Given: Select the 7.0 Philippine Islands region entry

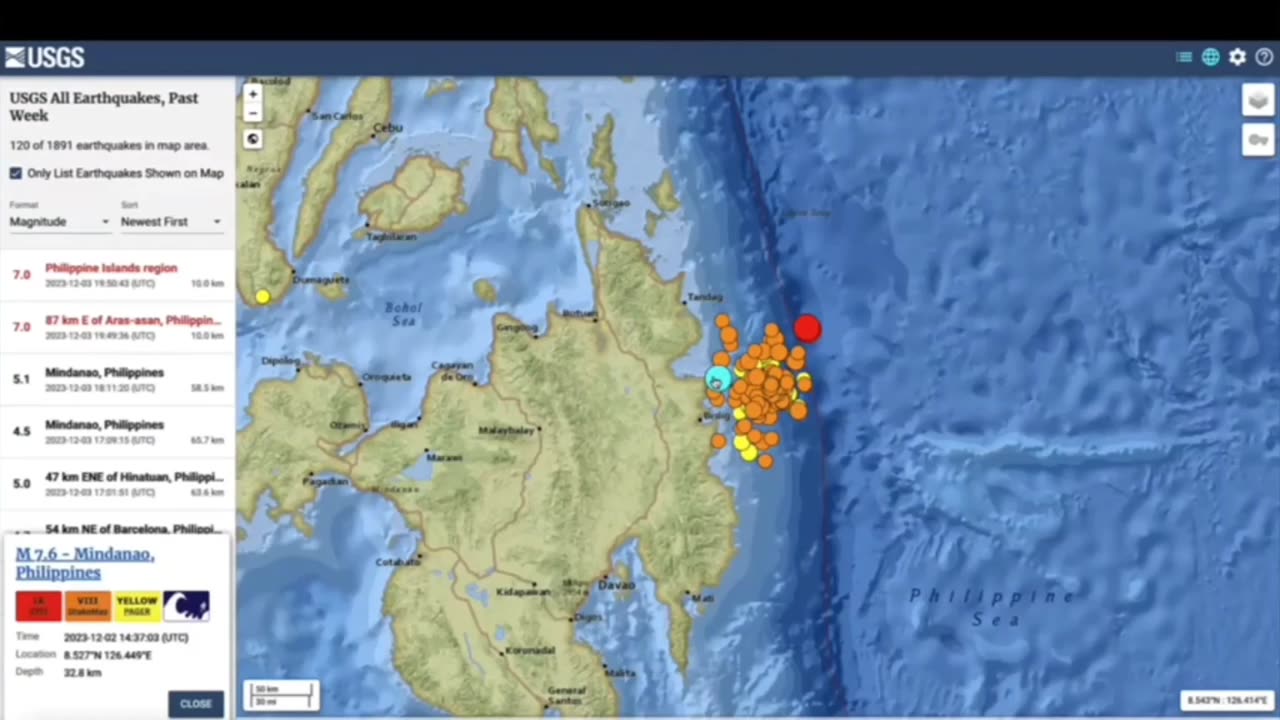Looking at the screenshot, I should pyautogui.click(x=117, y=275).
